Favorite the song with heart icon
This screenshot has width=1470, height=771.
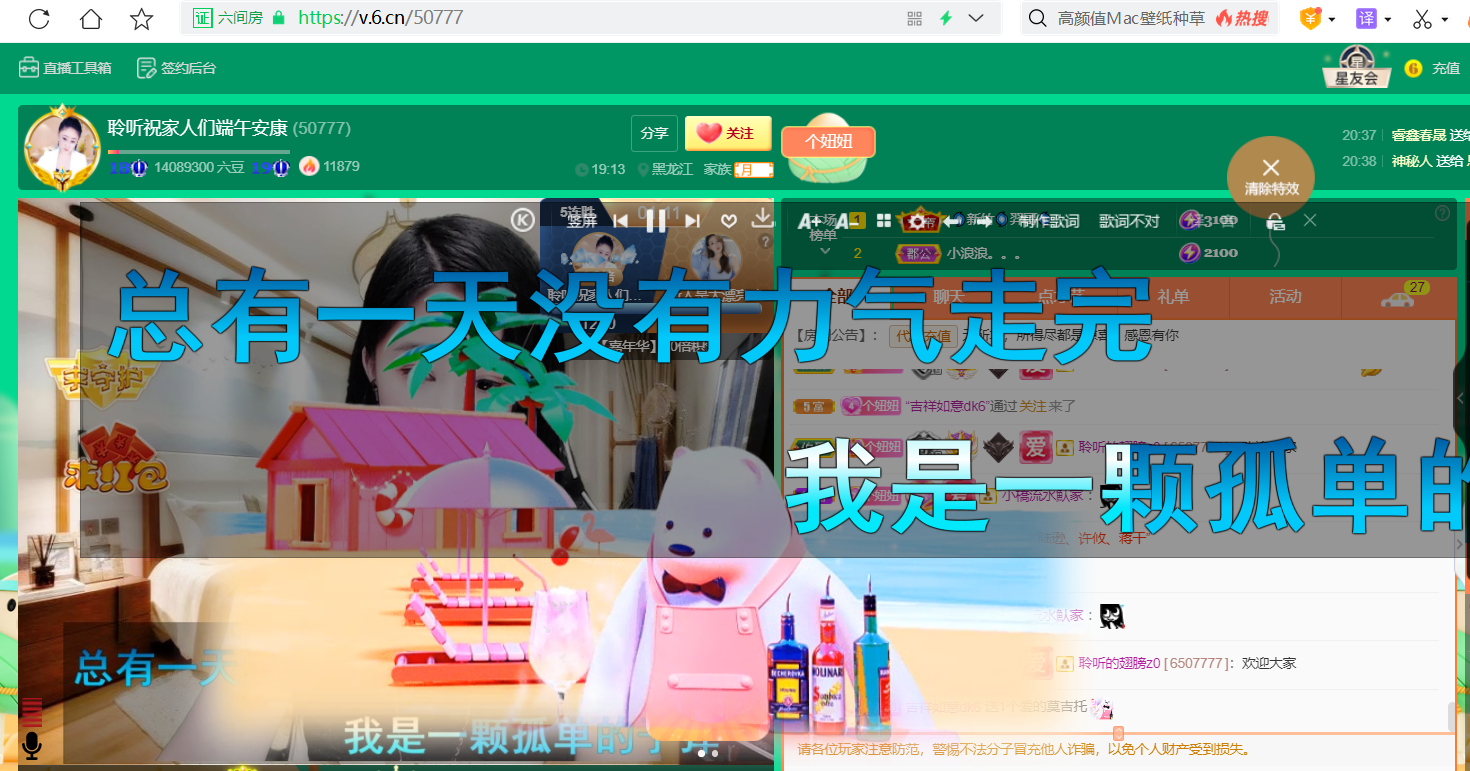point(729,220)
